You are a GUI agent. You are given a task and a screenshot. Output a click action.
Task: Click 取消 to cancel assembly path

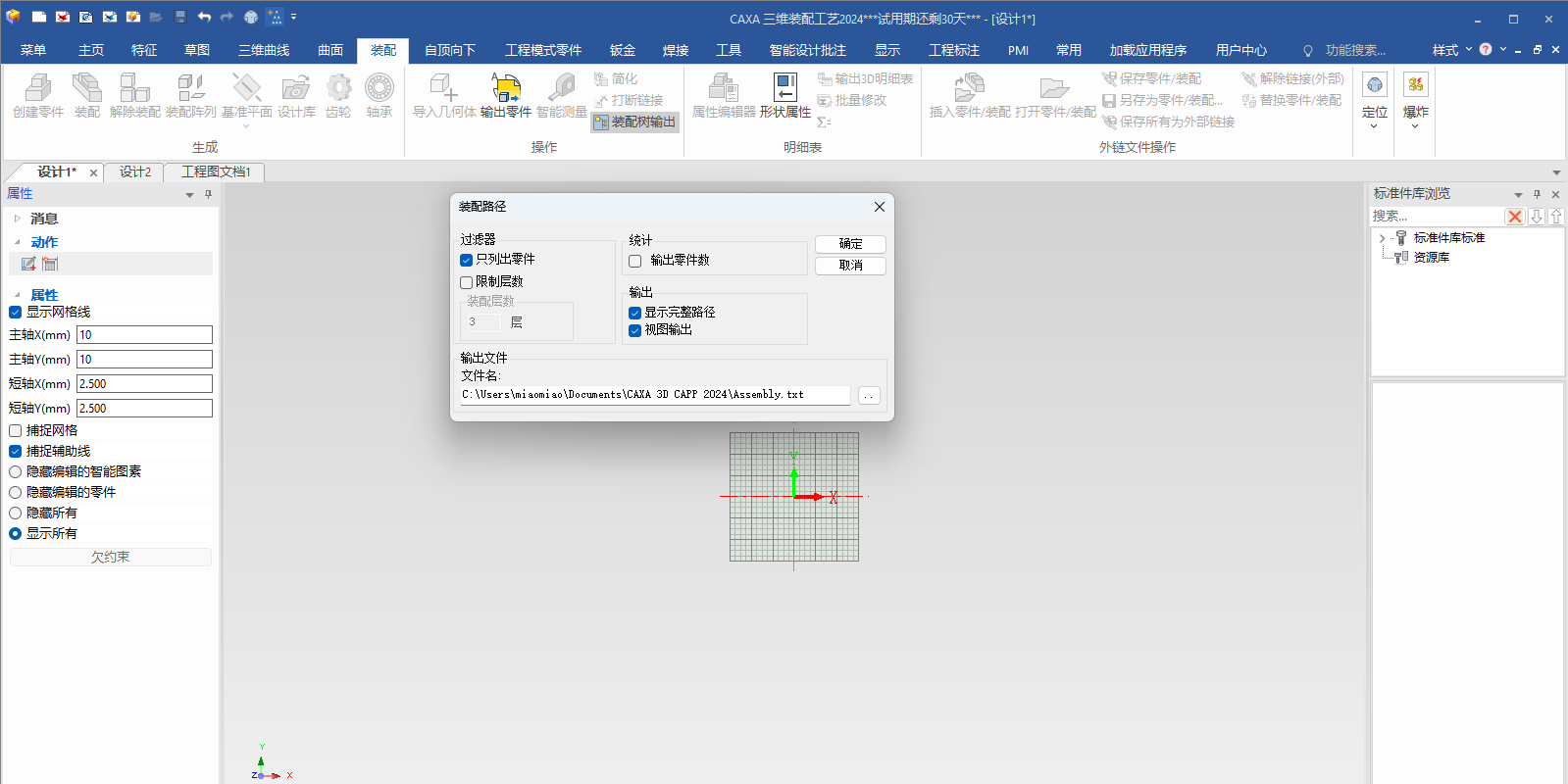[850, 266]
